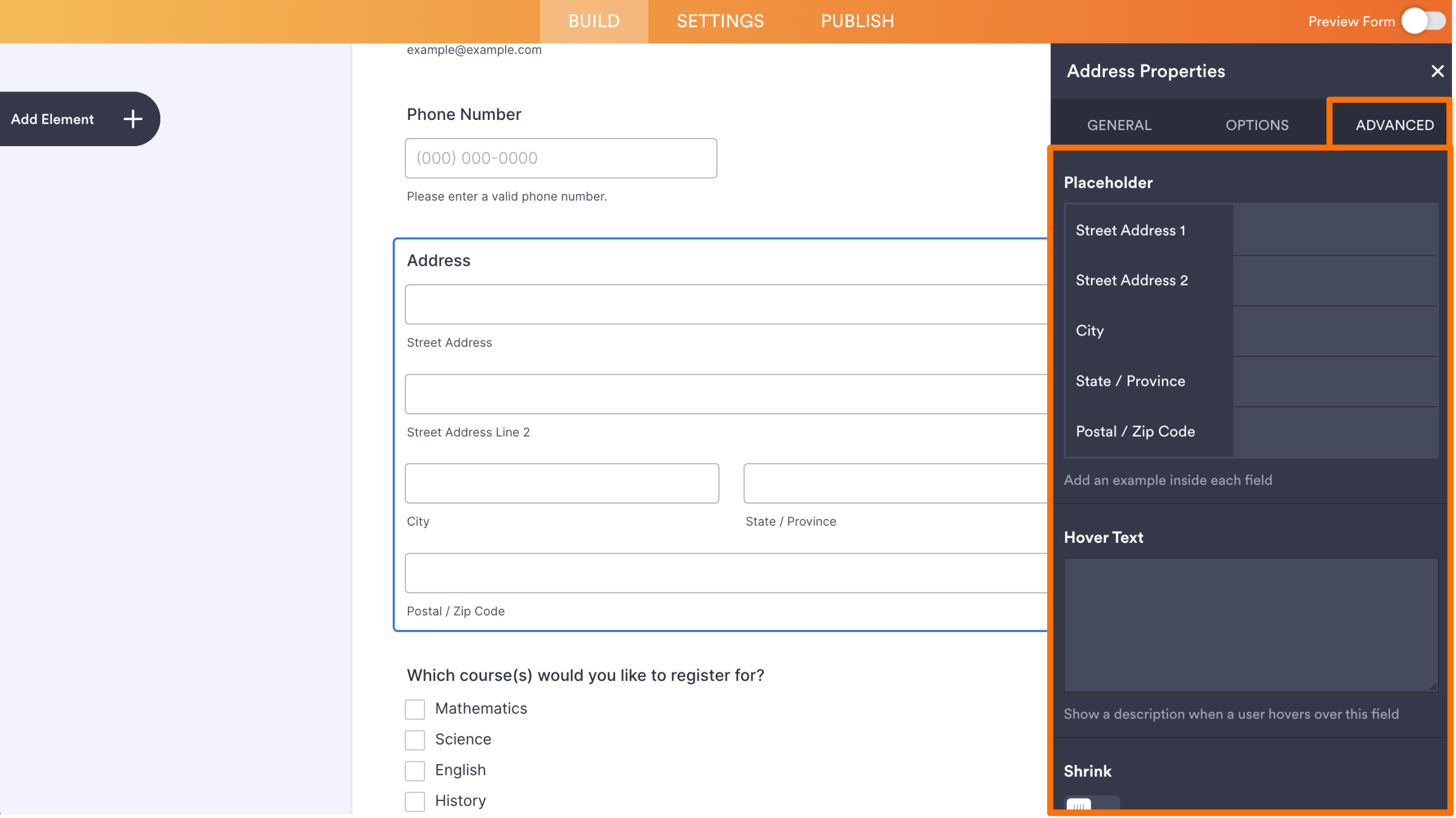The width and height of the screenshot is (1456, 818).
Task: Toggle the Preview Form switch
Action: coord(1424,21)
